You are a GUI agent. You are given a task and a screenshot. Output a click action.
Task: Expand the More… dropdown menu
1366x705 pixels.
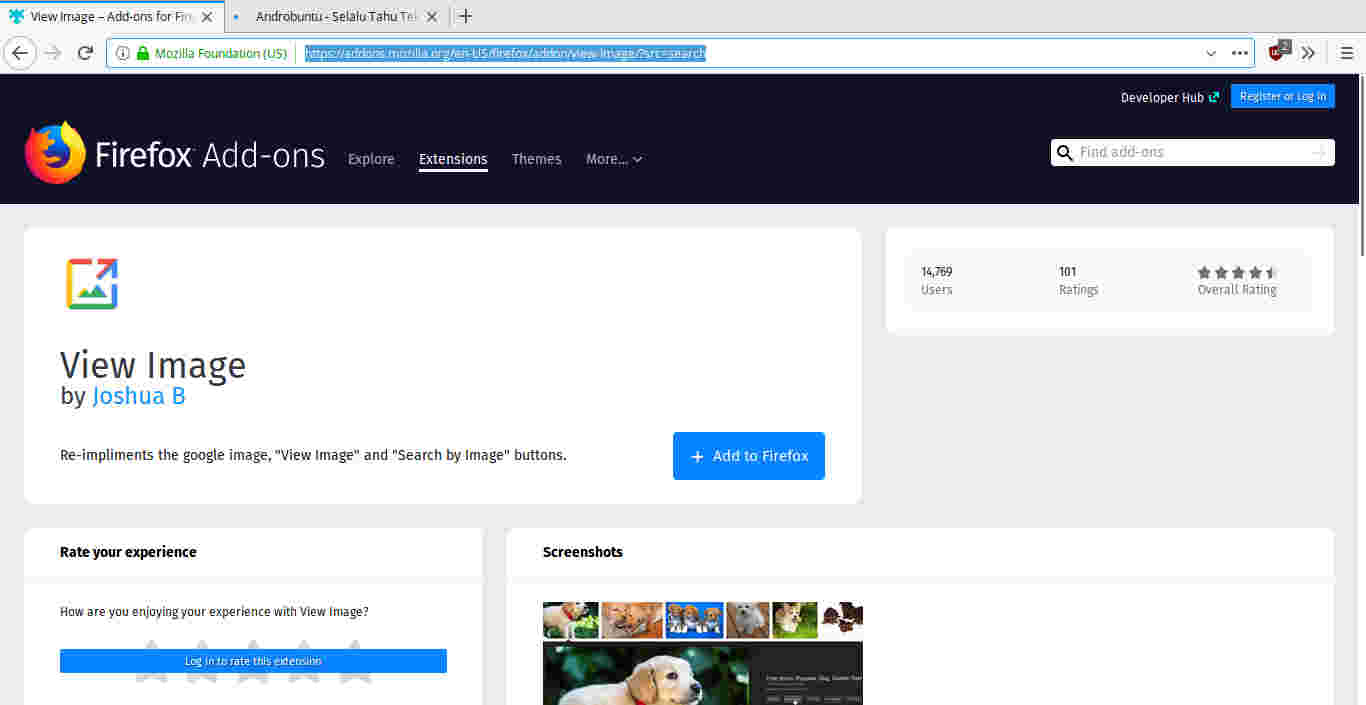(x=613, y=159)
